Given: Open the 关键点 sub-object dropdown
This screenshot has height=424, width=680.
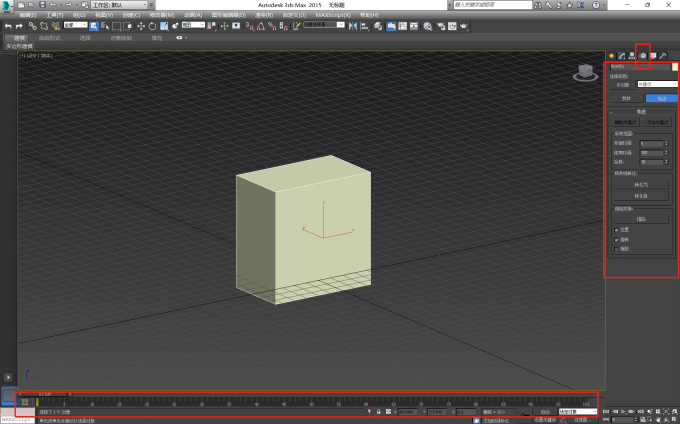Looking at the screenshot, I should (x=657, y=84).
